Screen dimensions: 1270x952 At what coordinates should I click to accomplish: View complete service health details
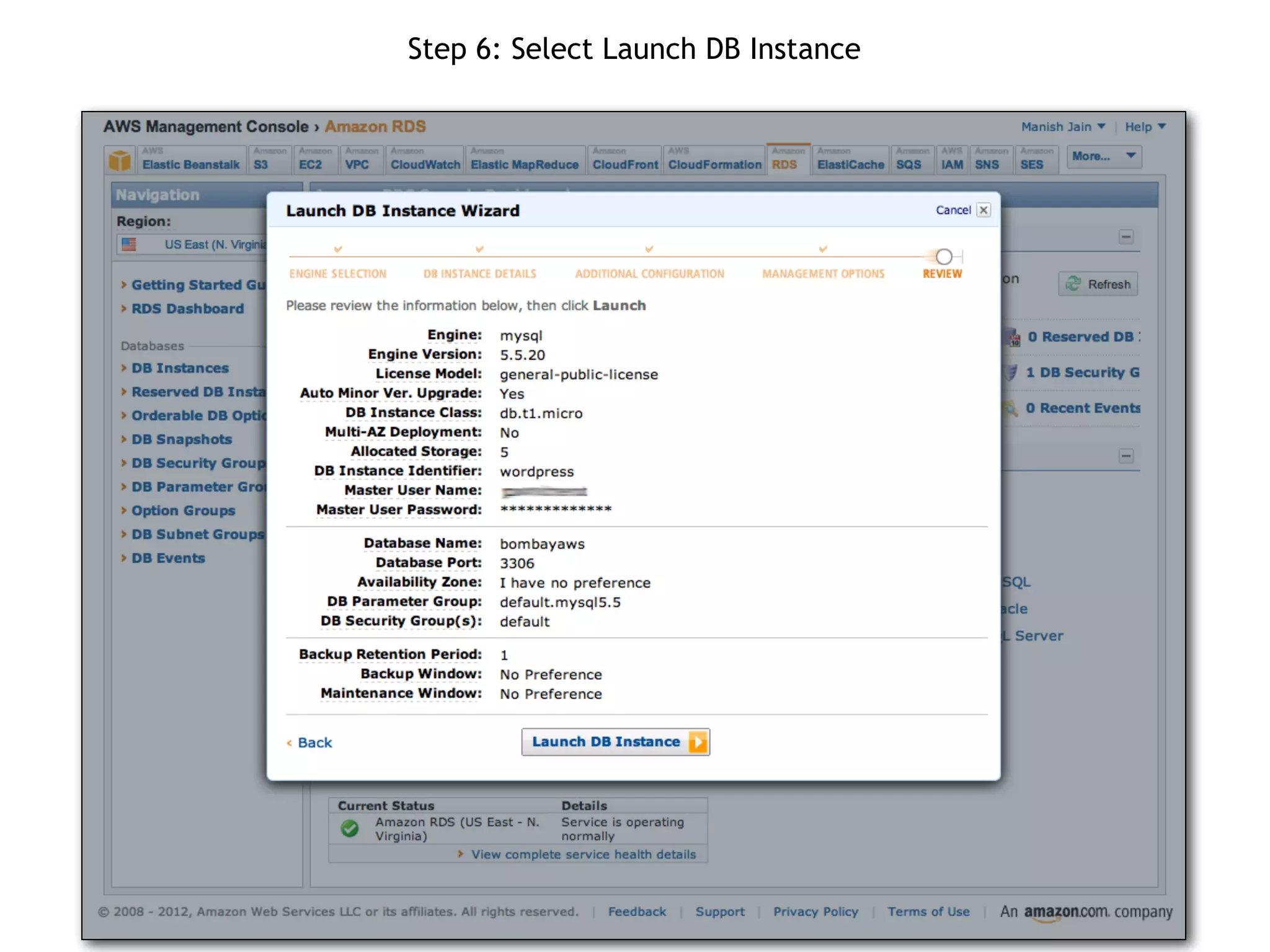583,855
